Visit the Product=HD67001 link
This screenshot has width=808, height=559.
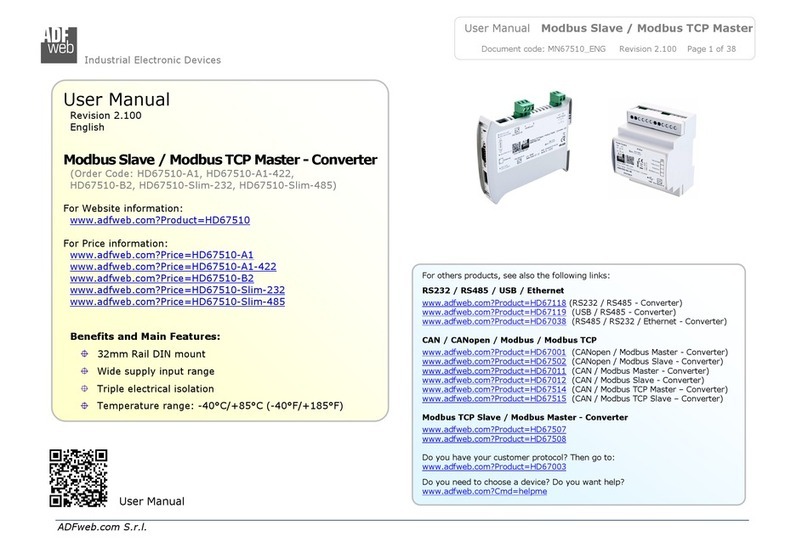[x=494, y=352]
